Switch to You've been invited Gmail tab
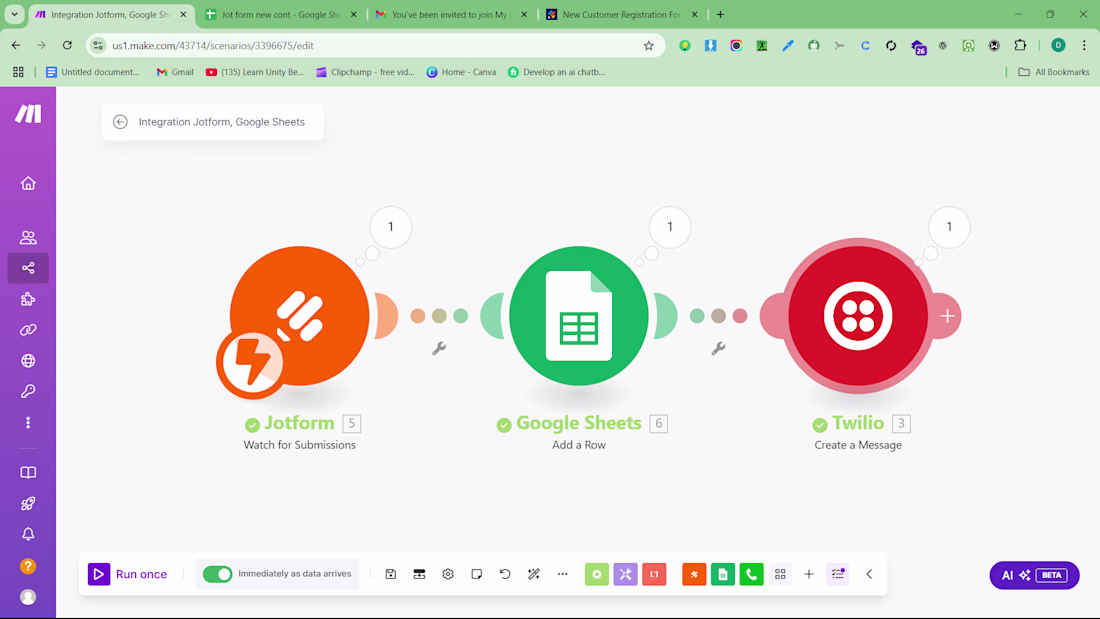1100x619 pixels. click(450, 14)
